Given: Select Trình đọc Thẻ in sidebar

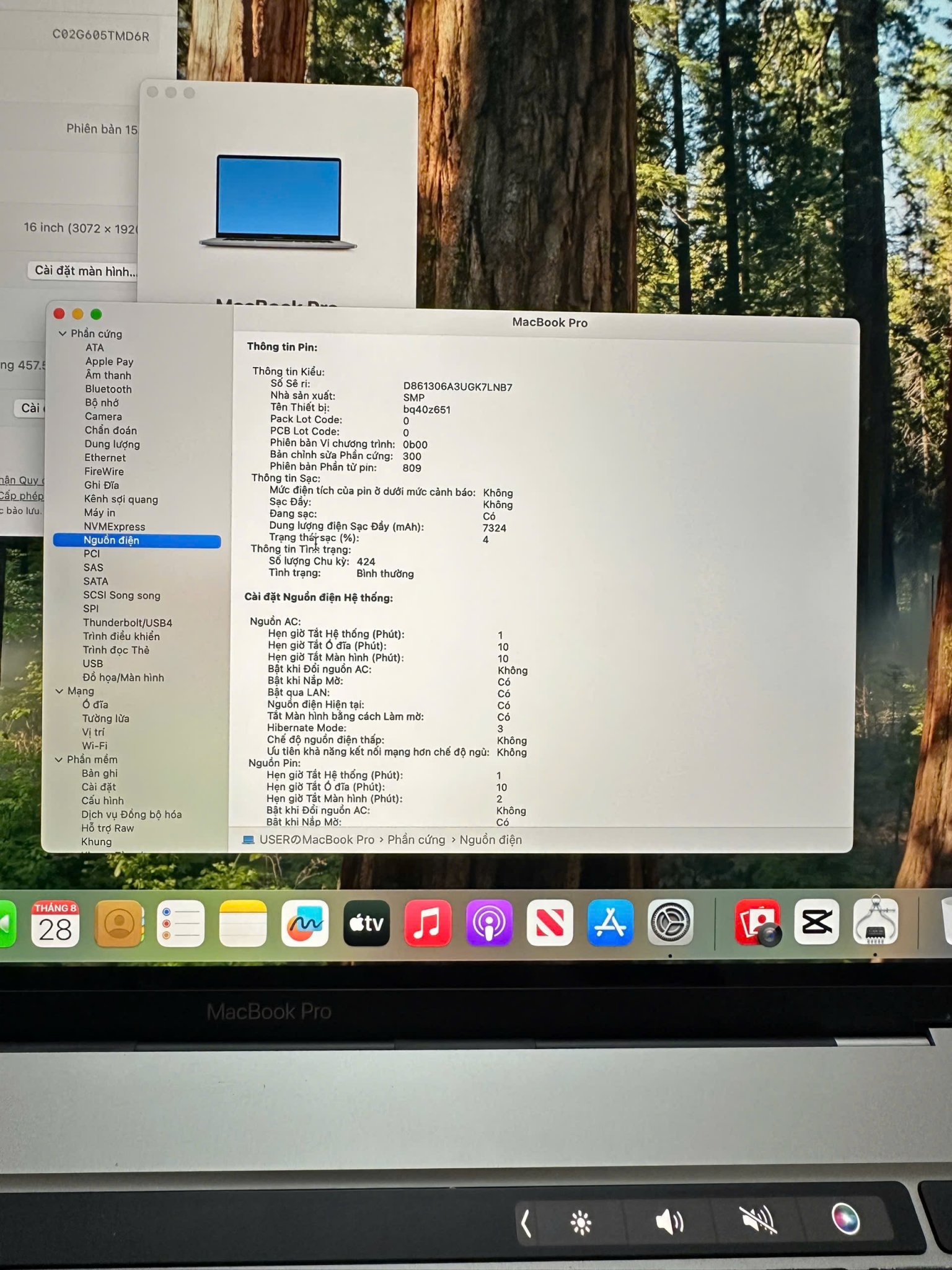Looking at the screenshot, I should (x=117, y=650).
